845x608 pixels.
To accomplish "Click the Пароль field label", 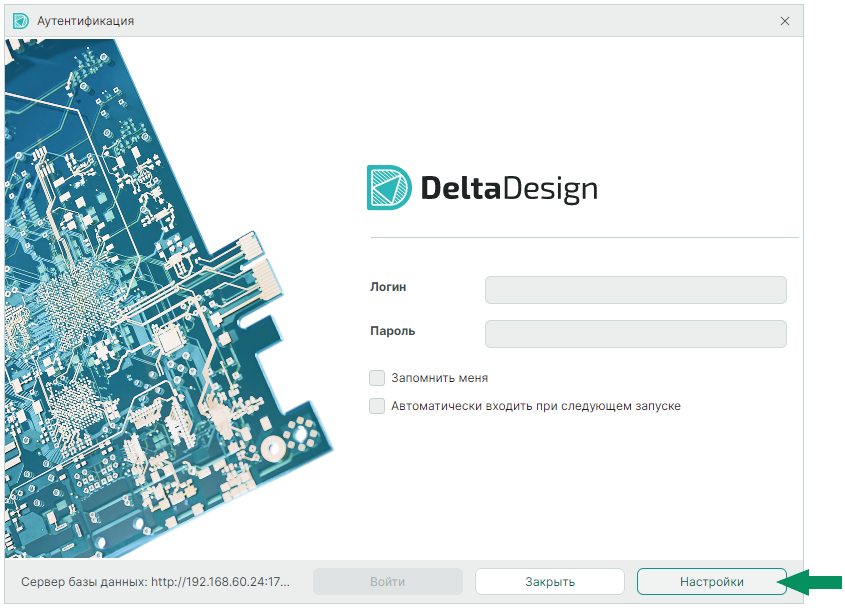I will 392,331.
